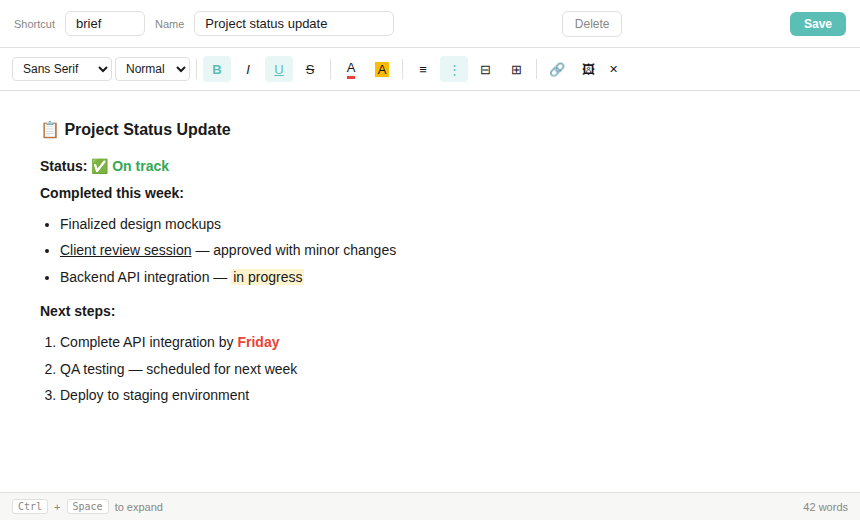Click the boxed plus indent icon

click(516, 69)
